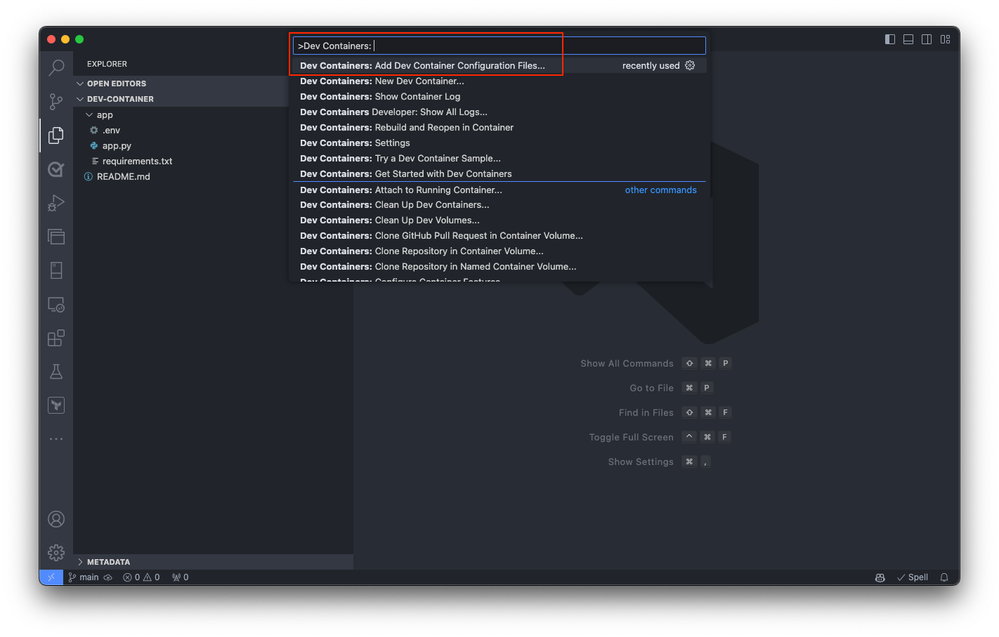
Task: Open README.md in the explorer
Action: [x=123, y=176]
